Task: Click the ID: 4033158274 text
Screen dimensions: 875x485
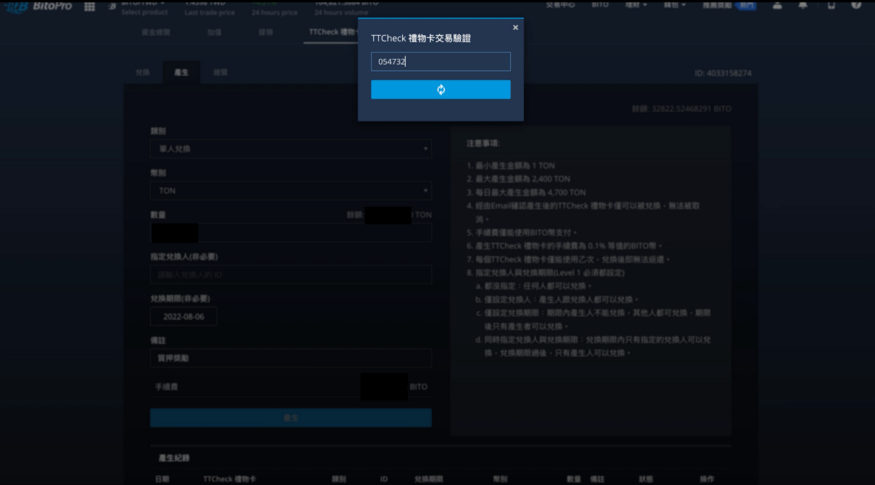Action: (x=723, y=73)
